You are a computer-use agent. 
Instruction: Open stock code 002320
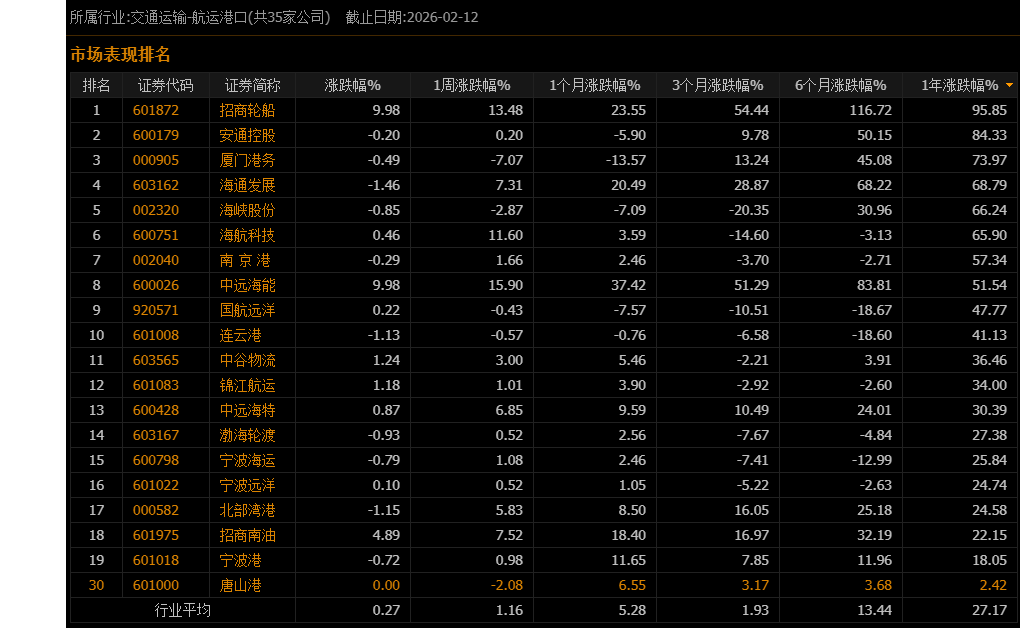click(x=155, y=210)
